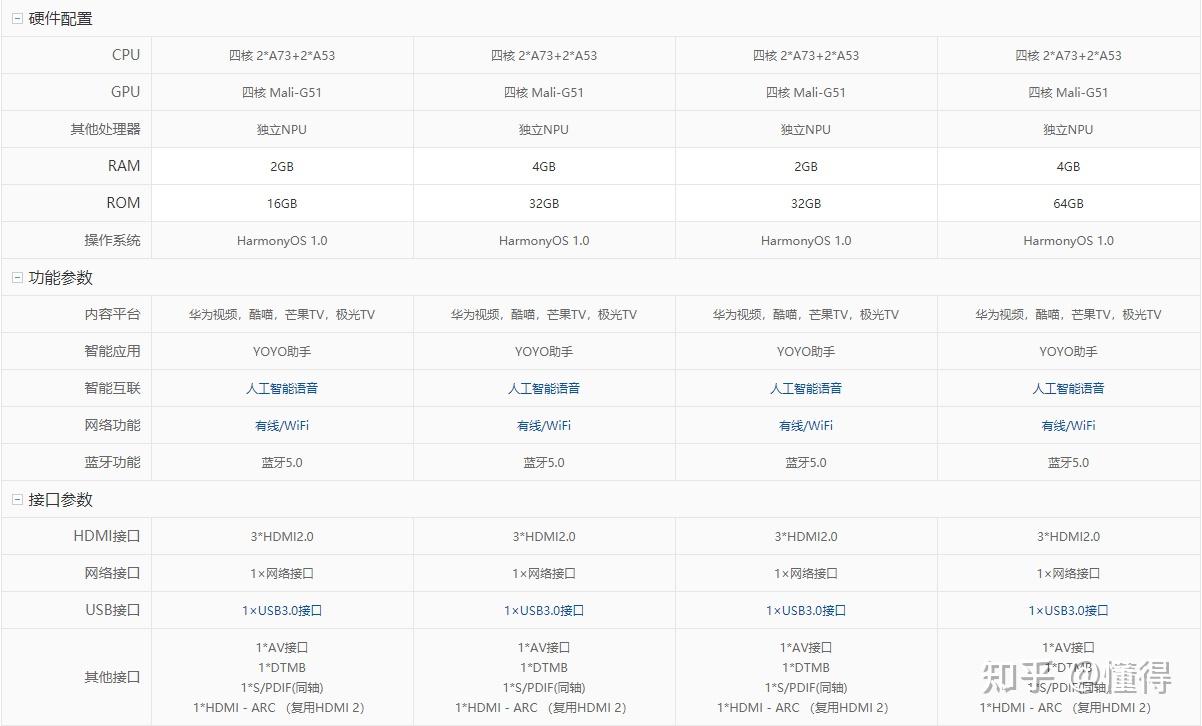Click the 有线/WiFi link in third column
Image resolution: width=1202 pixels, height=726 pixels.
[805, 425]
